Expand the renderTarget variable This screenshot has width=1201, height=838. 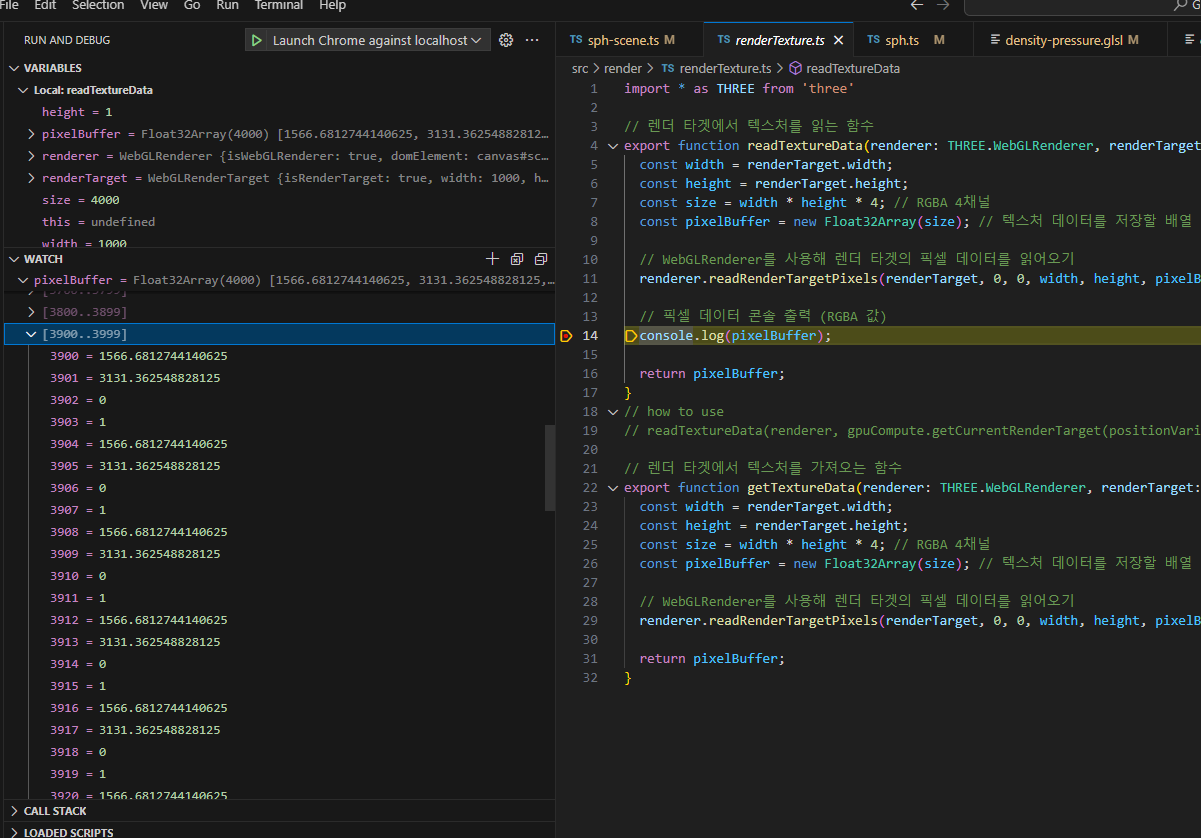click(x=32, y=178)
